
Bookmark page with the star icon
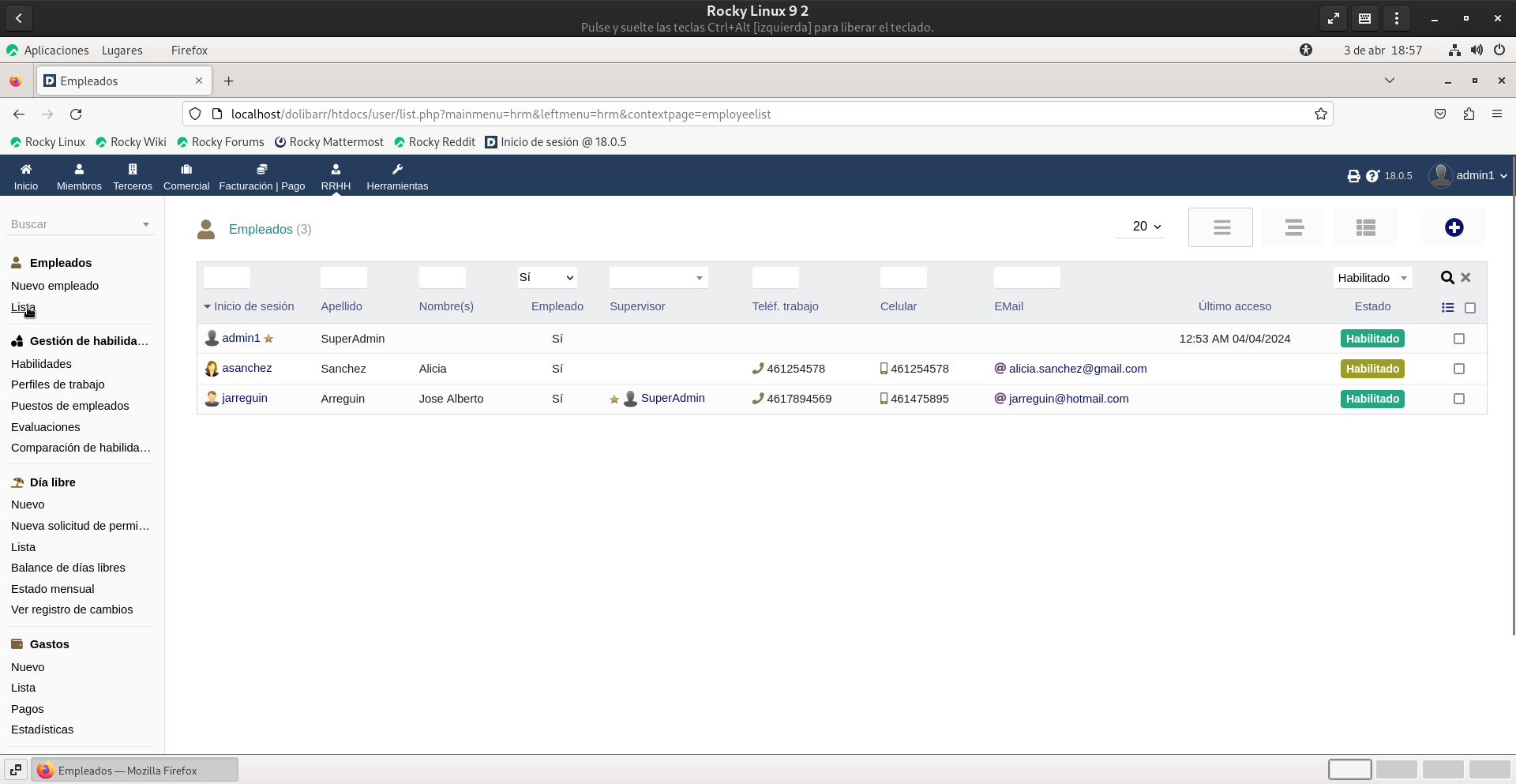[x=1320, y=114]
